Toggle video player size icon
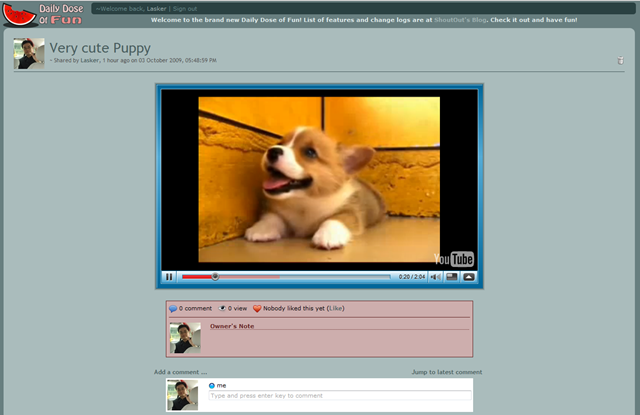The width and height of the screenshot is (640, 415). pos(452,277)
